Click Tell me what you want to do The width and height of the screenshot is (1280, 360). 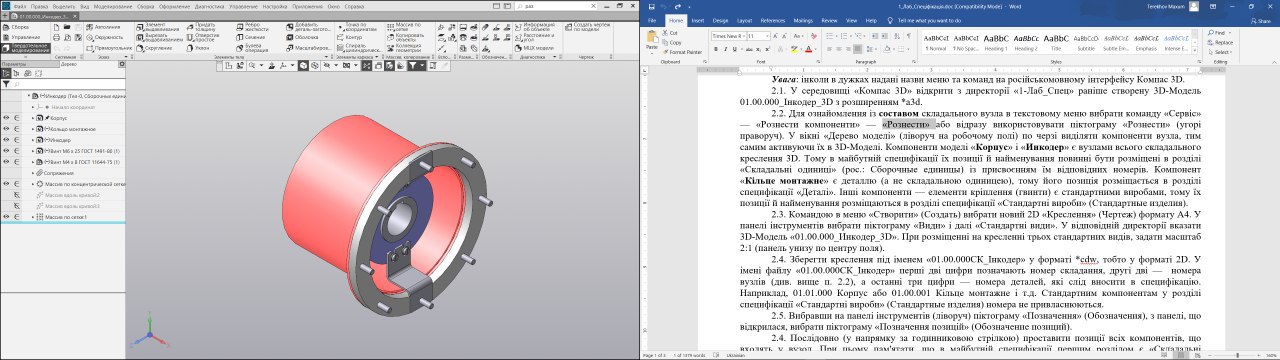[x=929, y=21]
